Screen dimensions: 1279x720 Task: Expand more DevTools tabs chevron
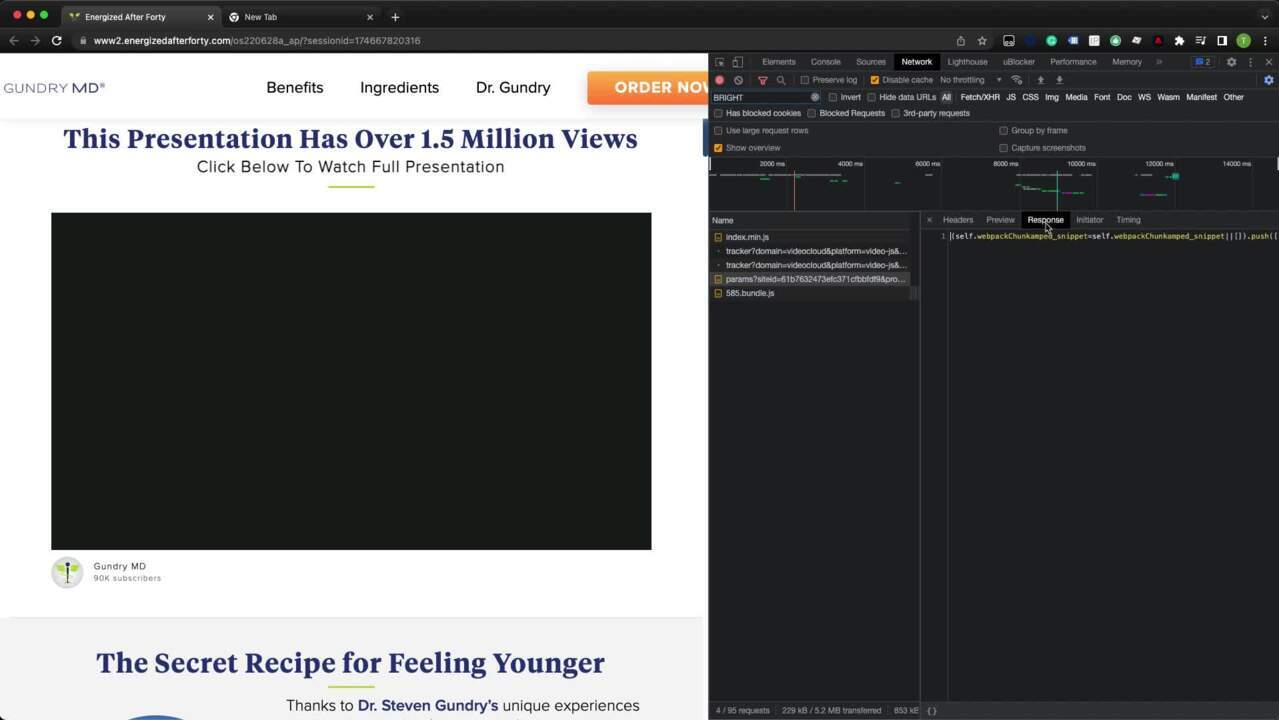pos(1159,62)
